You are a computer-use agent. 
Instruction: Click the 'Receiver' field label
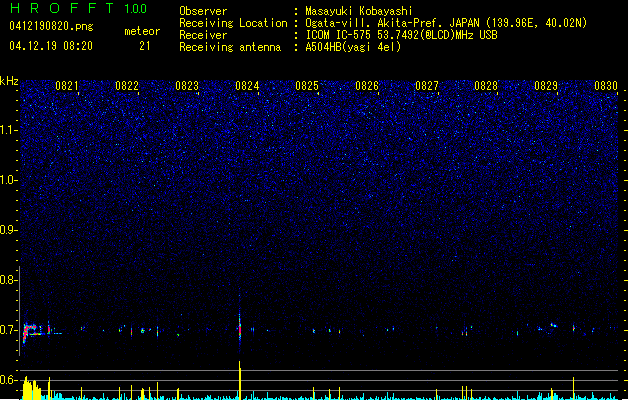point(203,35)
